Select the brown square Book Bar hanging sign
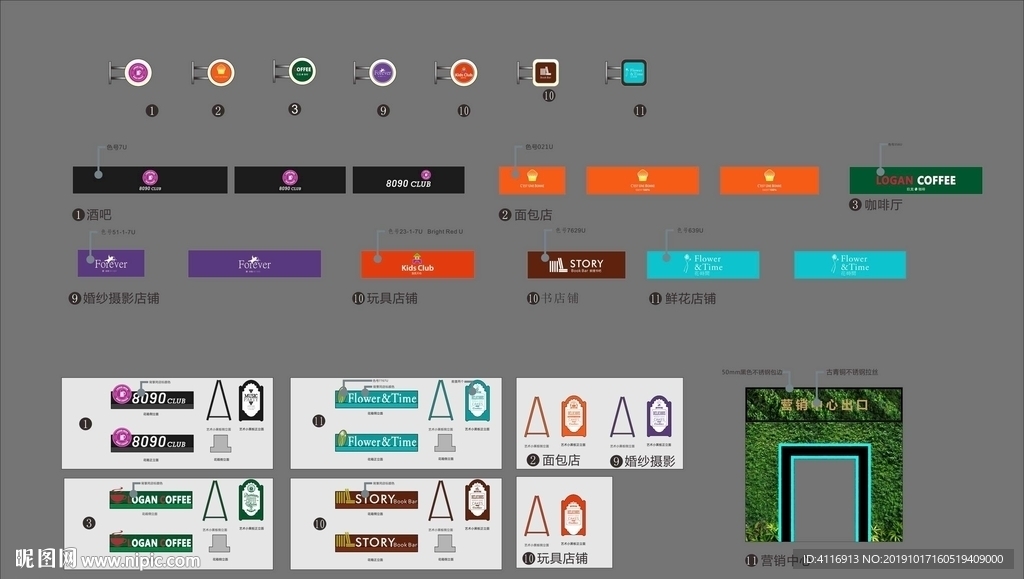The width and height of the screenshot is (1024, 579). [545, 72]
